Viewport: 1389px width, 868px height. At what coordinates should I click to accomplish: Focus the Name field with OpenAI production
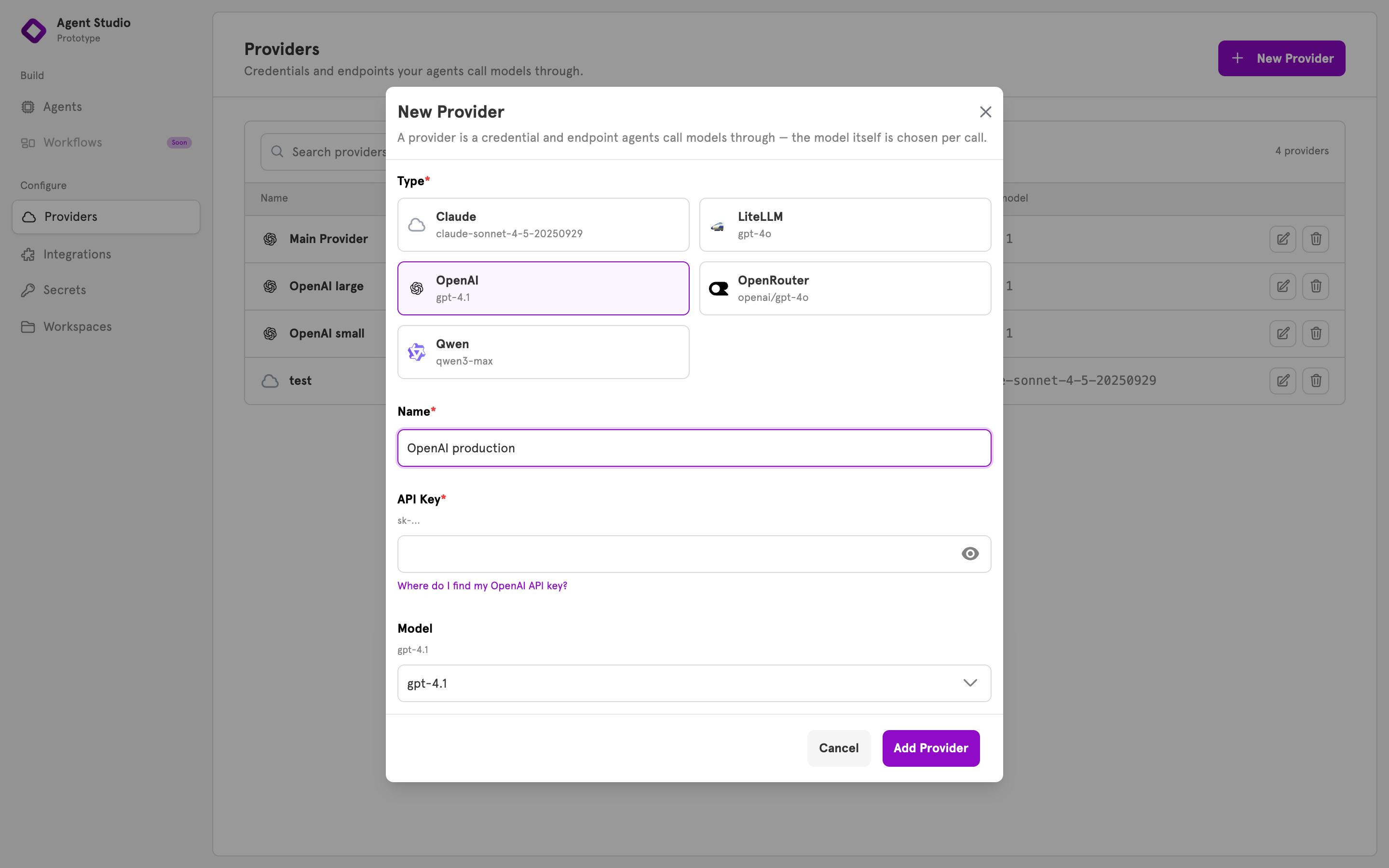pyautogui.click(x=694, y=448)
